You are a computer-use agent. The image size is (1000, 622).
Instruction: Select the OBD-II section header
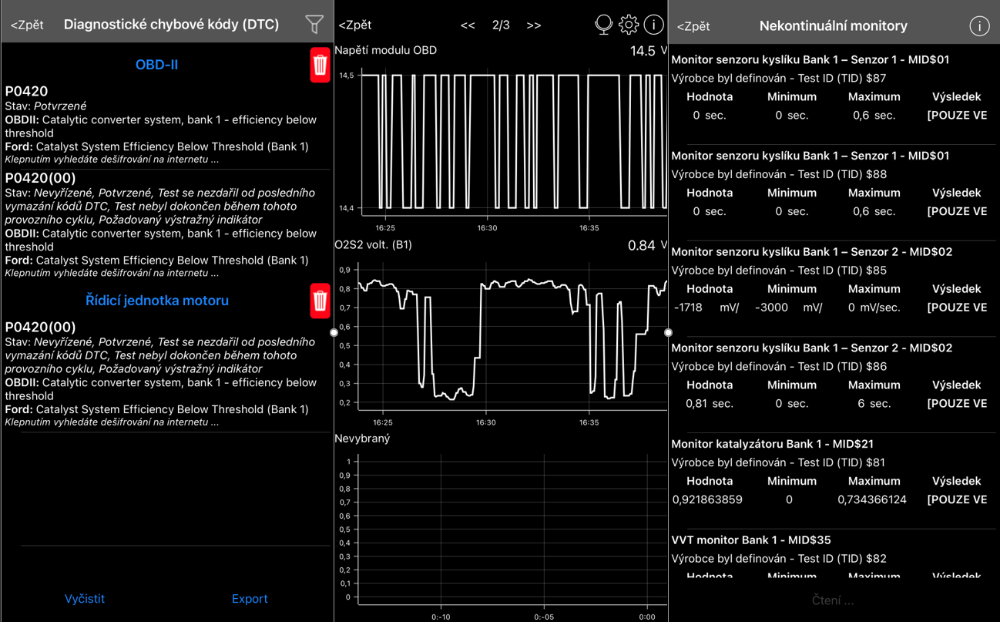pos(156,65)
